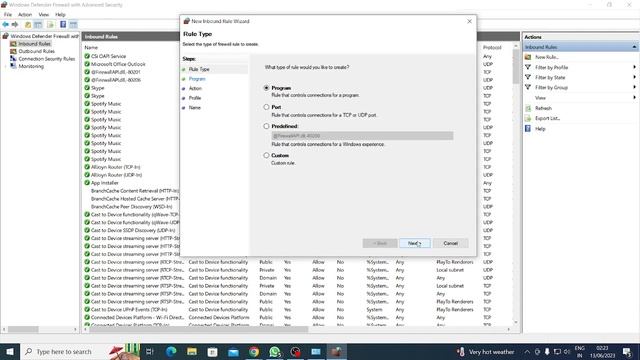
Task: Open the Monitoring node in the tree
Action: coord(31,66)
